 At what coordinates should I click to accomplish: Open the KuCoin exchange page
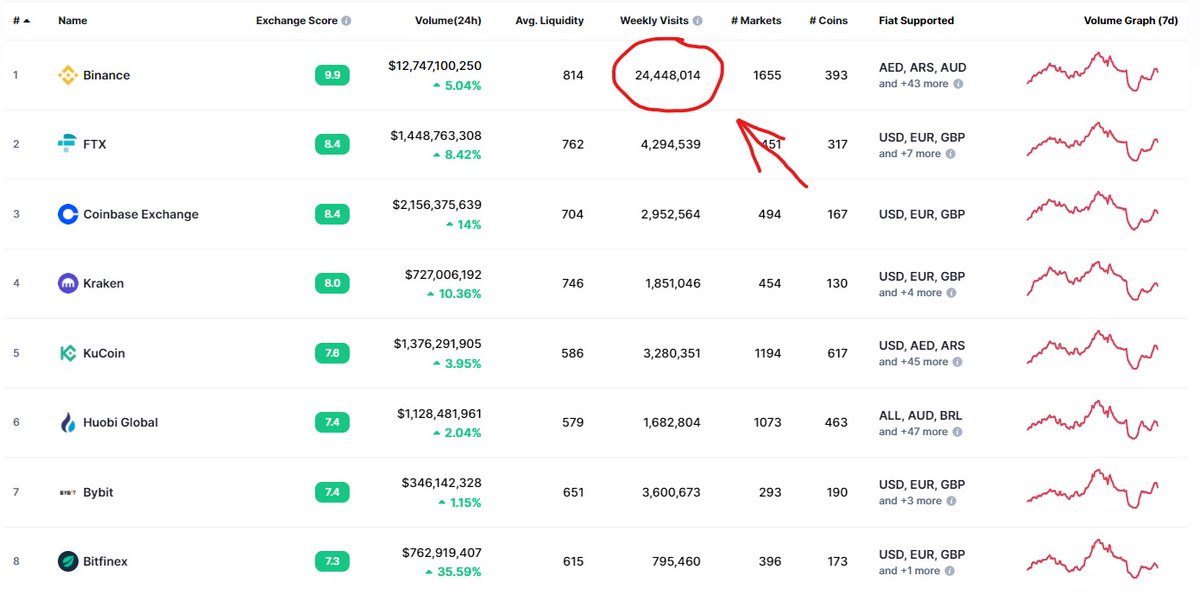(104, 353)
